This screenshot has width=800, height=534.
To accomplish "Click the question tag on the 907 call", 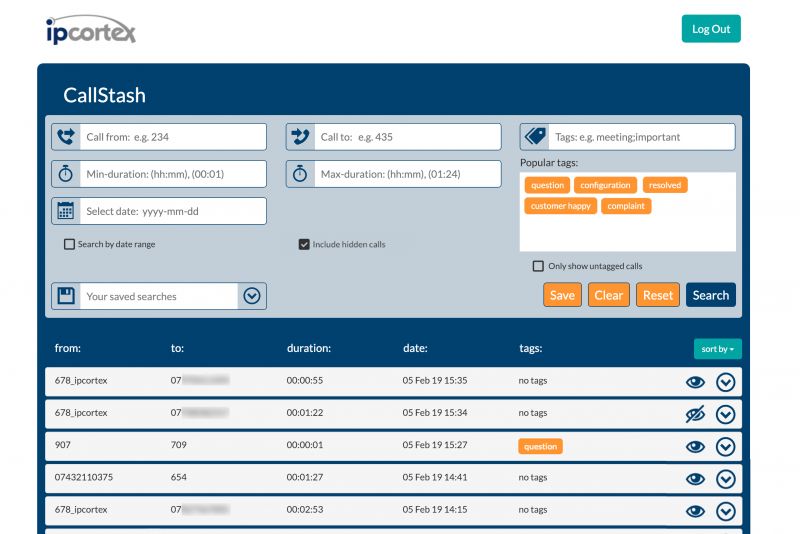I will click(540, 446).
